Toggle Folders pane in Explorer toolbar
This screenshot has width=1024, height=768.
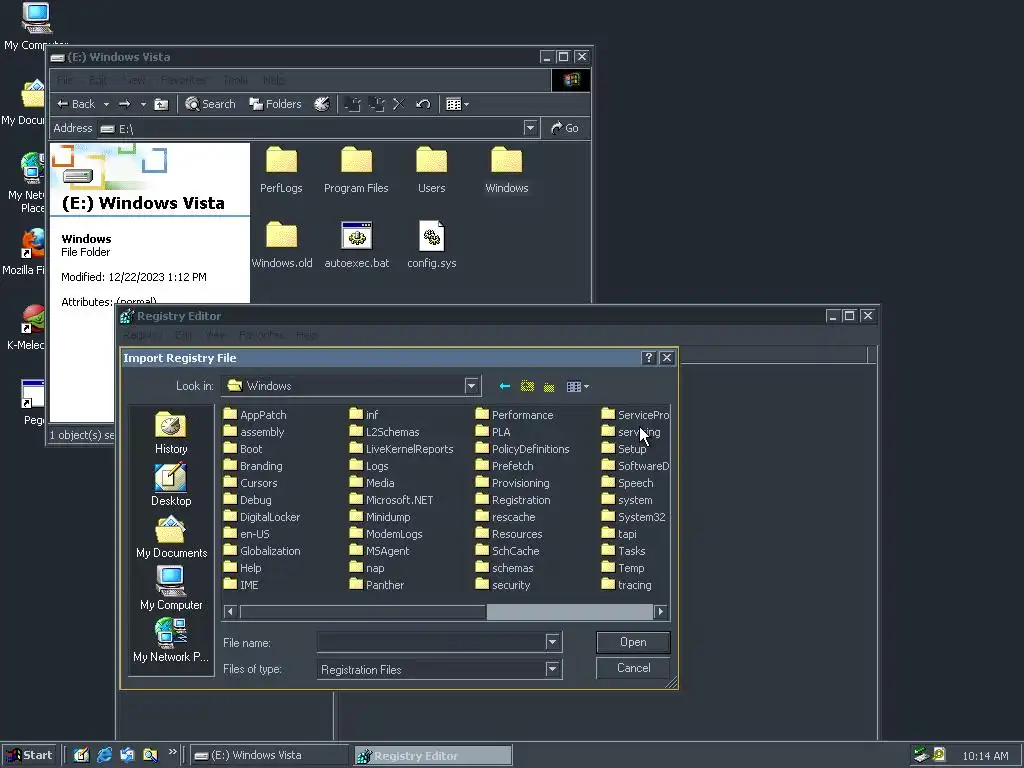pos(276,104)
